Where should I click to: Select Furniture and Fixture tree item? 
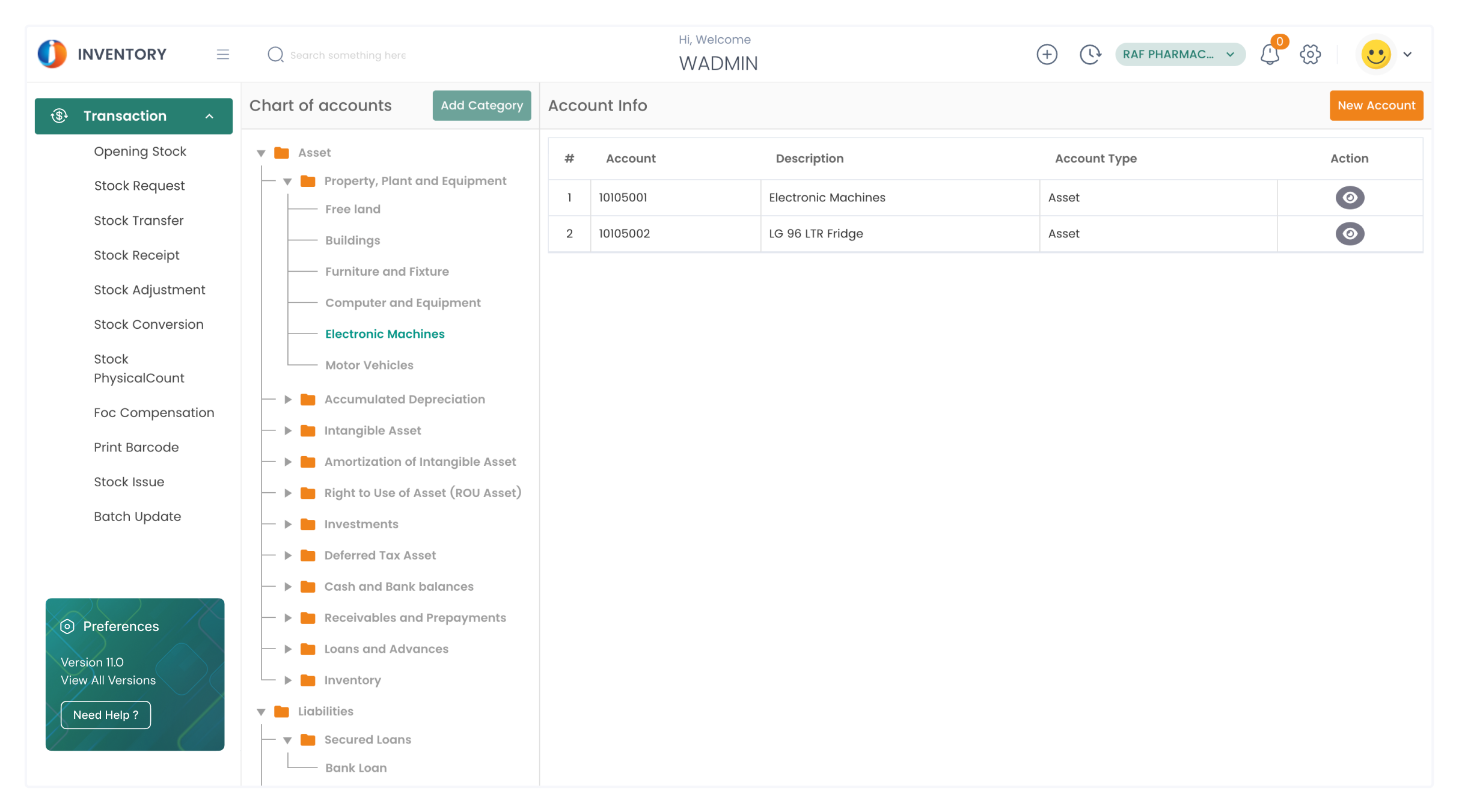[x=387, y=272]
